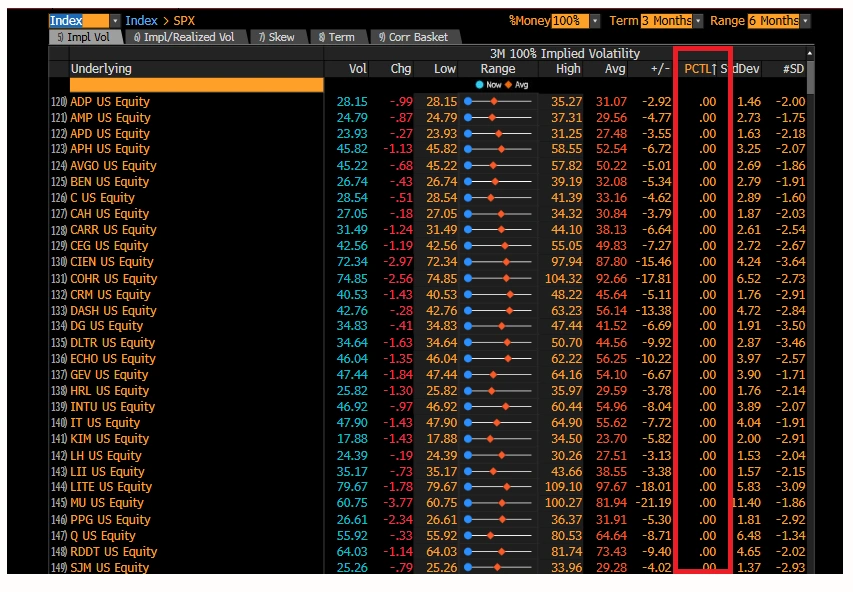The width and height of the screenshot is (853, 592).
Task: Click the range slider for MU US Equity
Action: 498,503
